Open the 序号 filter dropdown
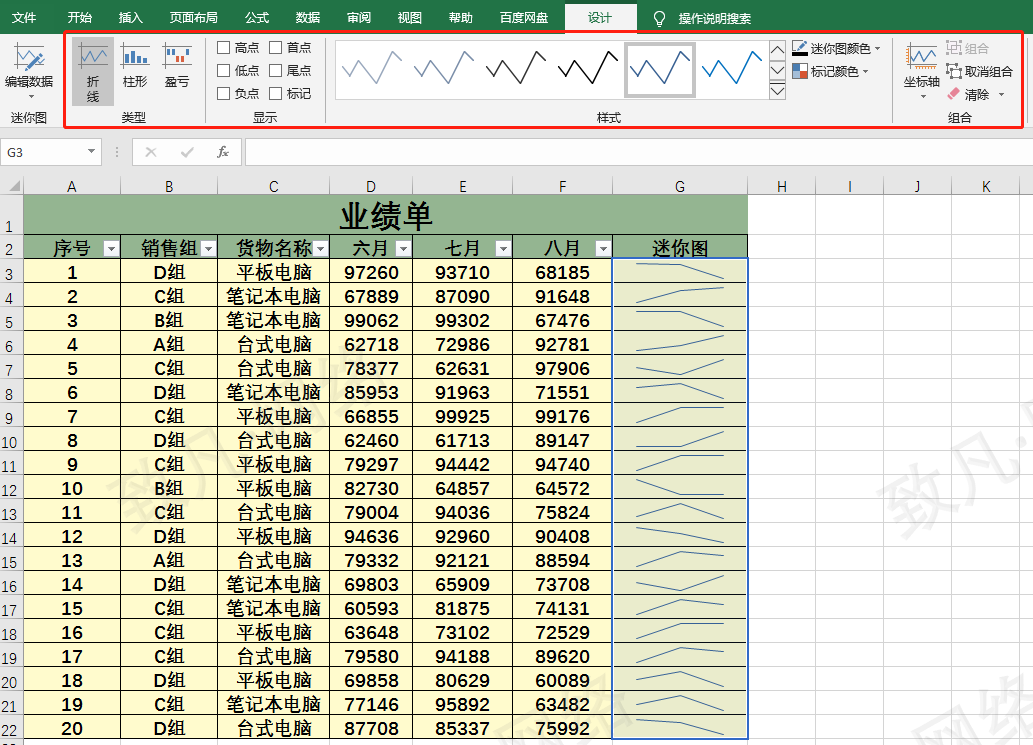 point(111,248)
